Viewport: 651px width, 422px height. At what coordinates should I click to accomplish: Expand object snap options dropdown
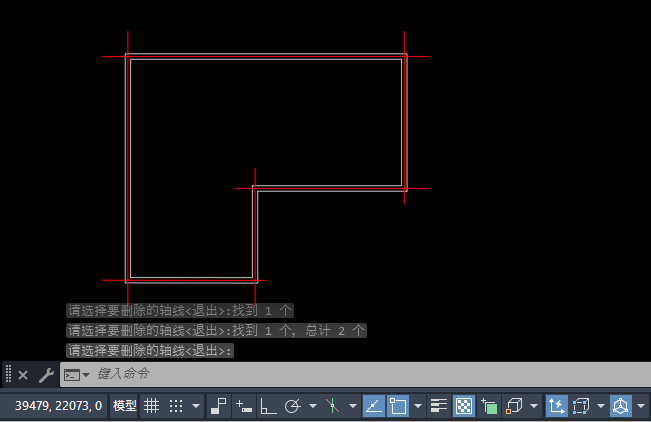point(418,406)
